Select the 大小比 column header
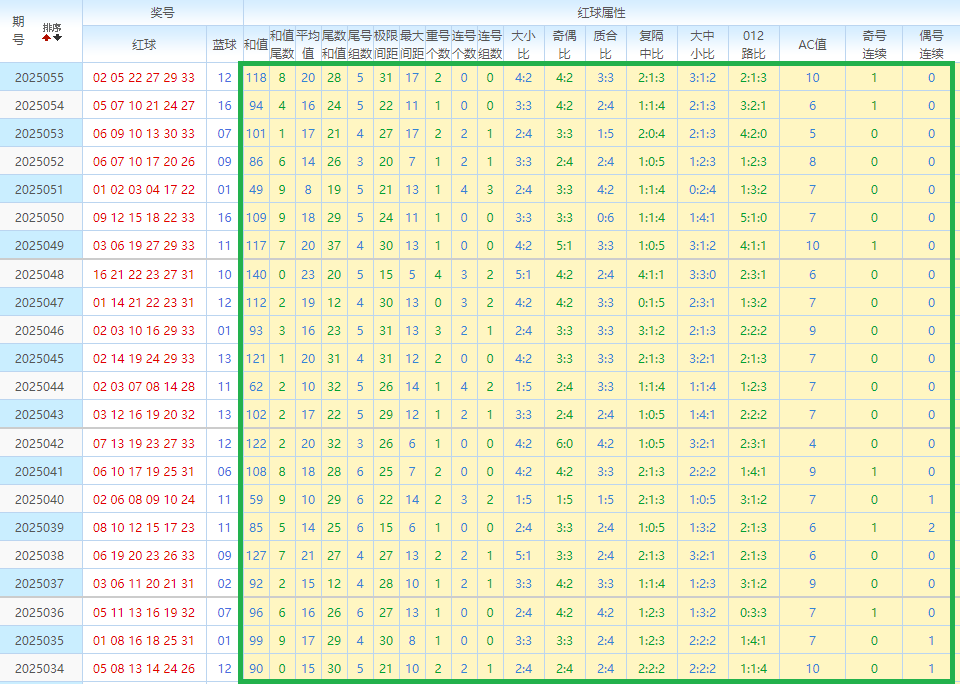Image resolution: width=960 pixels, height=684 pixels. pyautogui.click(x=523, y=44)
